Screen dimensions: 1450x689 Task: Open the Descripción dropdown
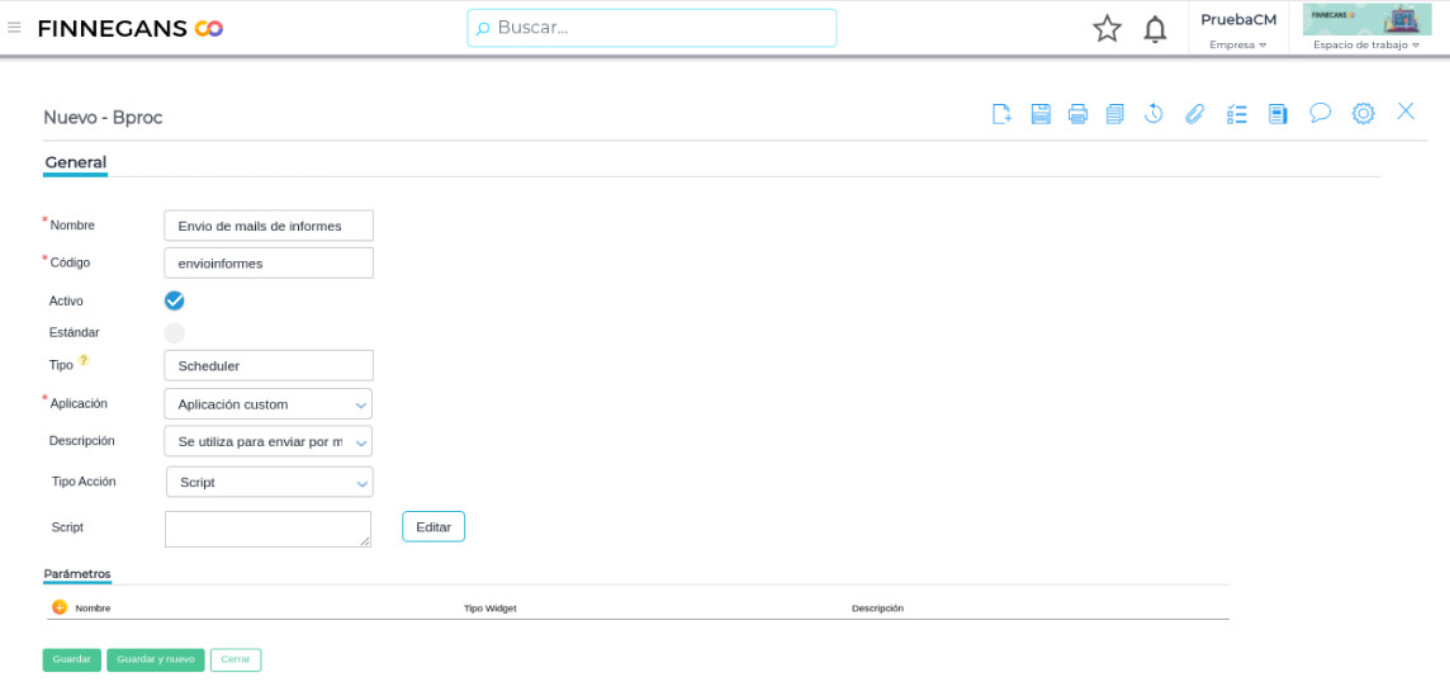click(x=268, y=441)
